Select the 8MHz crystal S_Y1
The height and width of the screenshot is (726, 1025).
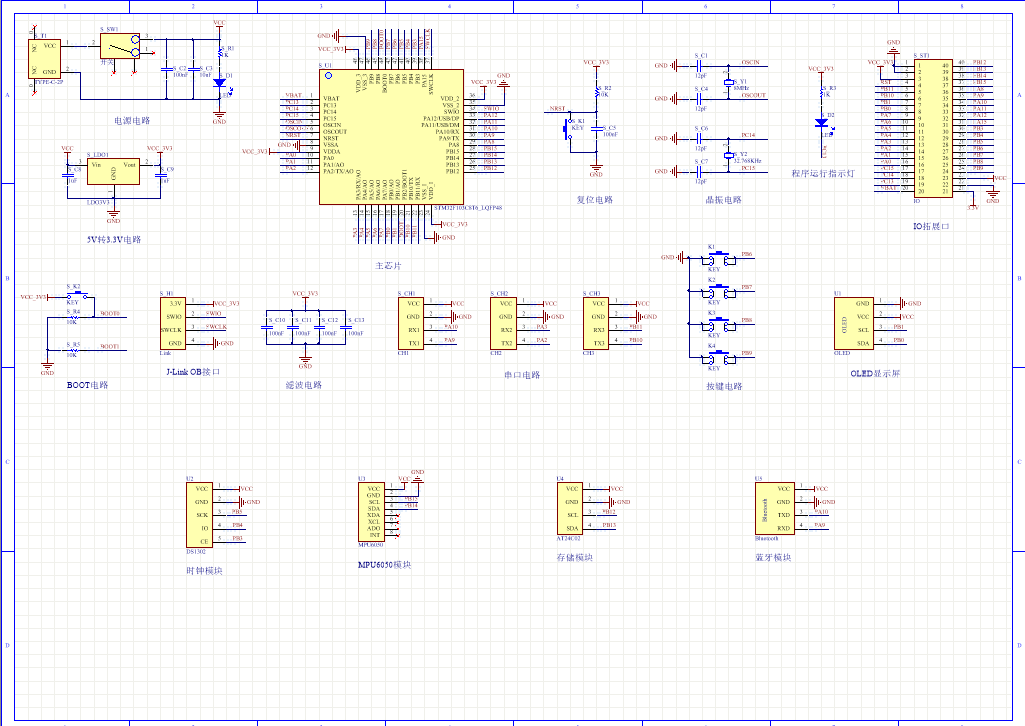[x=731, y=82]
